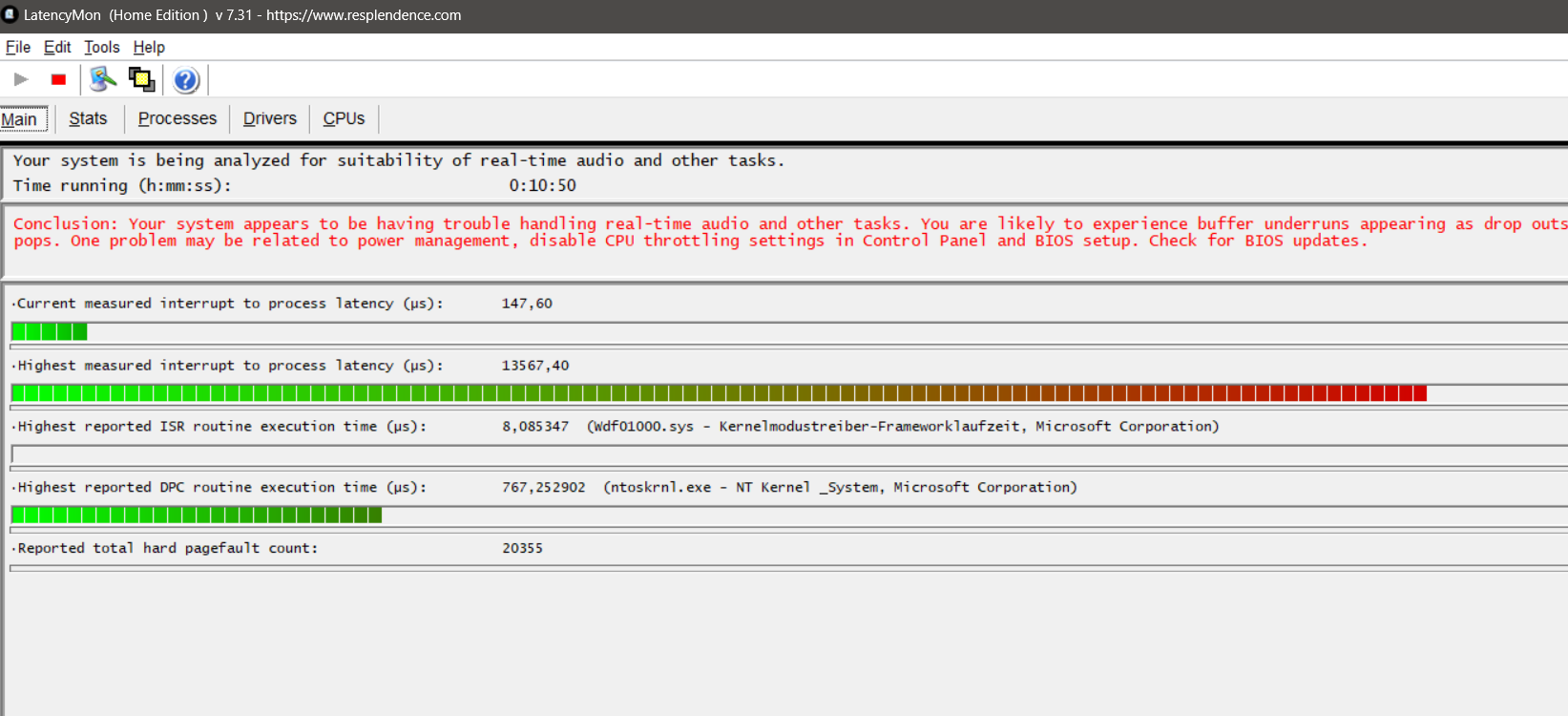Switch to the Drivers tab
Image resolution: width=1568 pixels, height=716 pixels.
point(270,118)
